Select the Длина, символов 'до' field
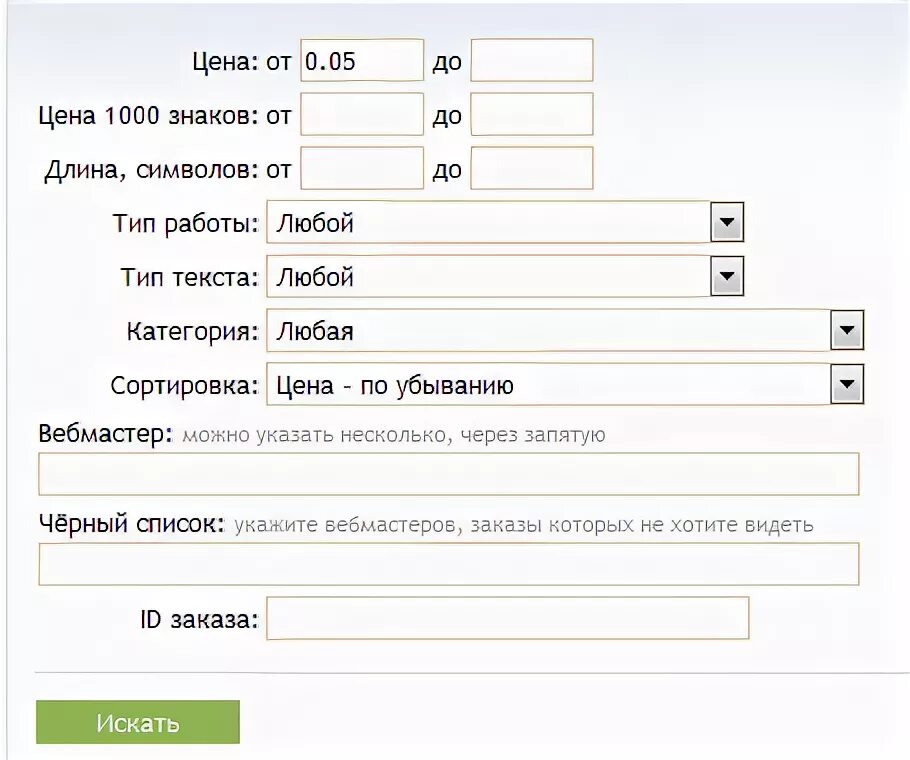The width and height of the screenshot is (910, 760). point(532,168)
